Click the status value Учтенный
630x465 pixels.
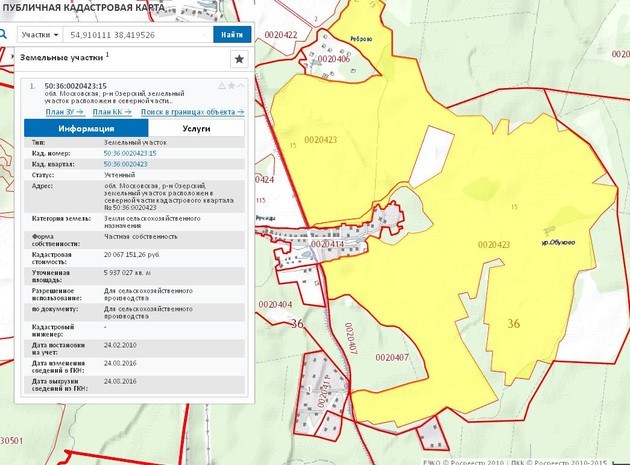click(x=119, y=175)
